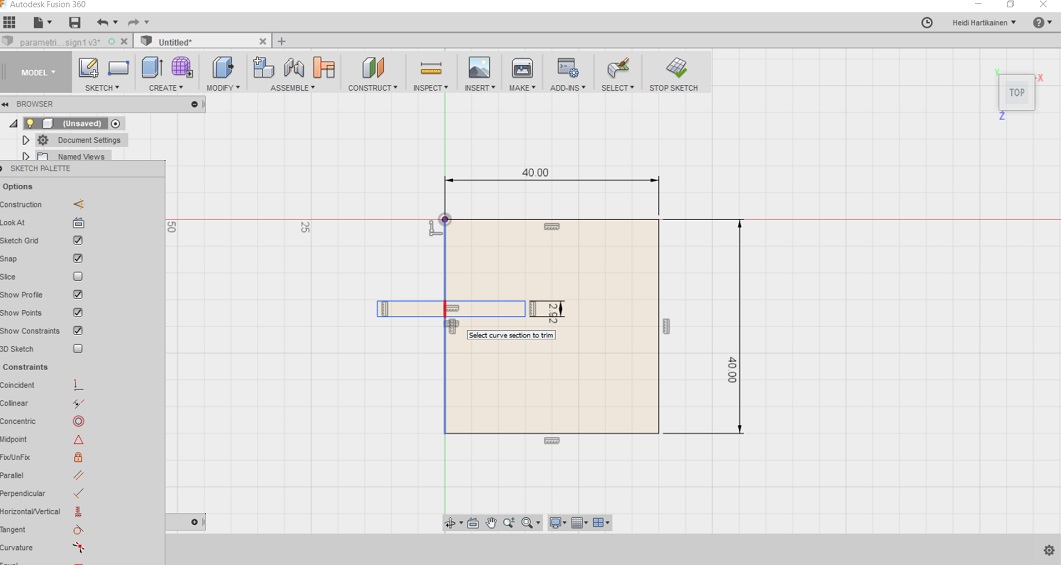
Task: Click the New Component icon in Assemble
Action: [x=263, y=68]
